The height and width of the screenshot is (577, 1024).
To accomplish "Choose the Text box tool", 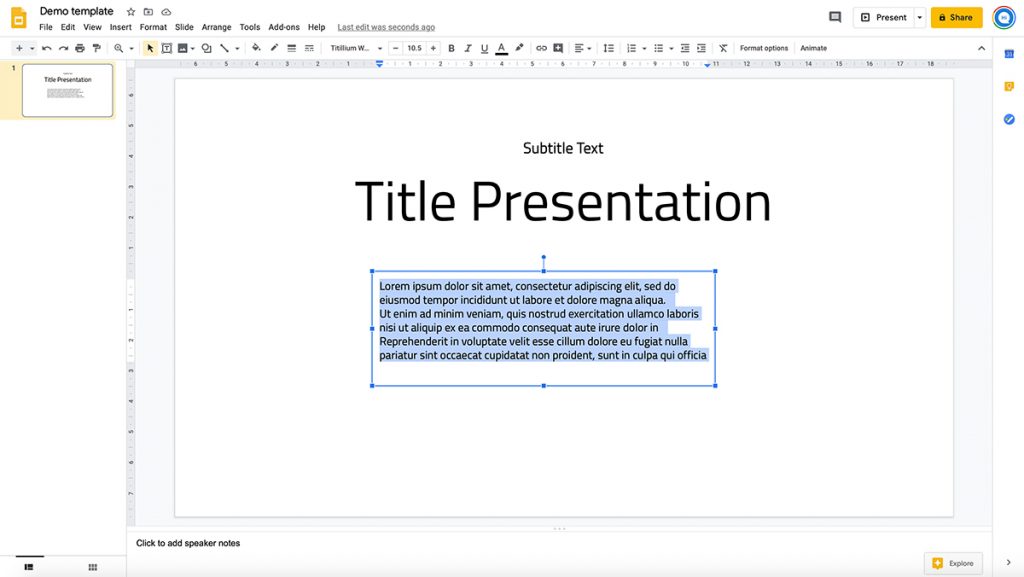I will tap(167, 48).
